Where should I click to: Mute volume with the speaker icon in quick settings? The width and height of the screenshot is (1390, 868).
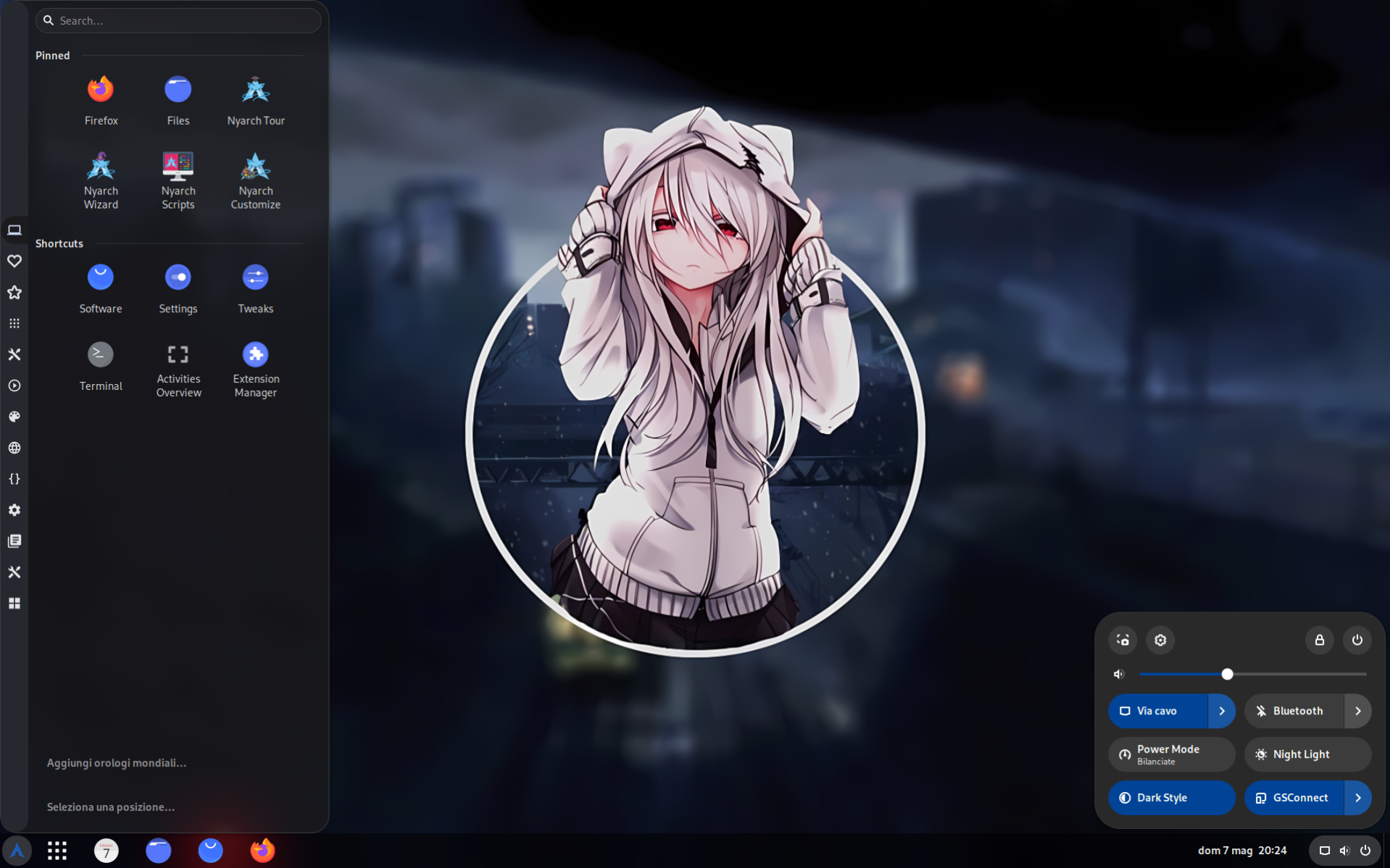click(1119, 675)
